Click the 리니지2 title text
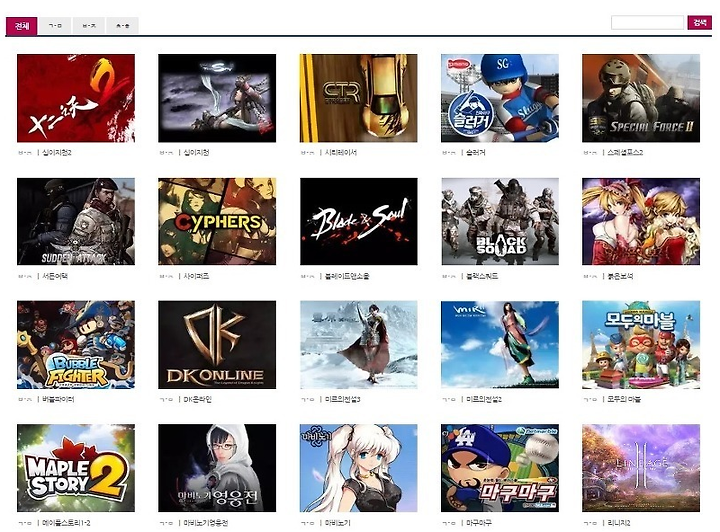 pyautogui.click(x=619, y=523)
